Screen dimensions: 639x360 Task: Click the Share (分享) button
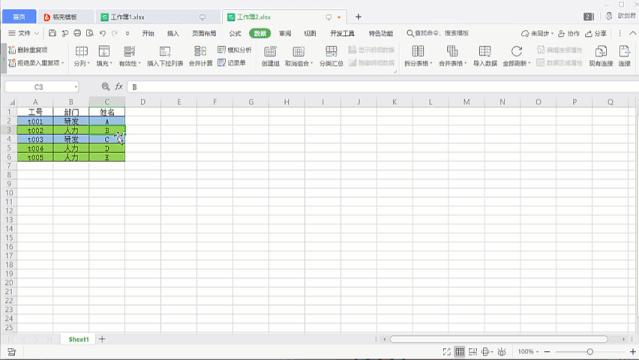point(596,33)
